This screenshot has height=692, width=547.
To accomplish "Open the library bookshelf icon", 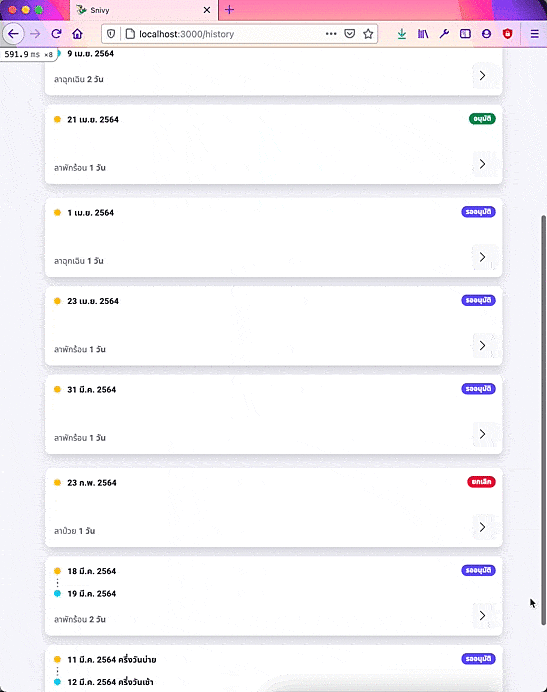I will pyautogui.click(x=423, y=34).
